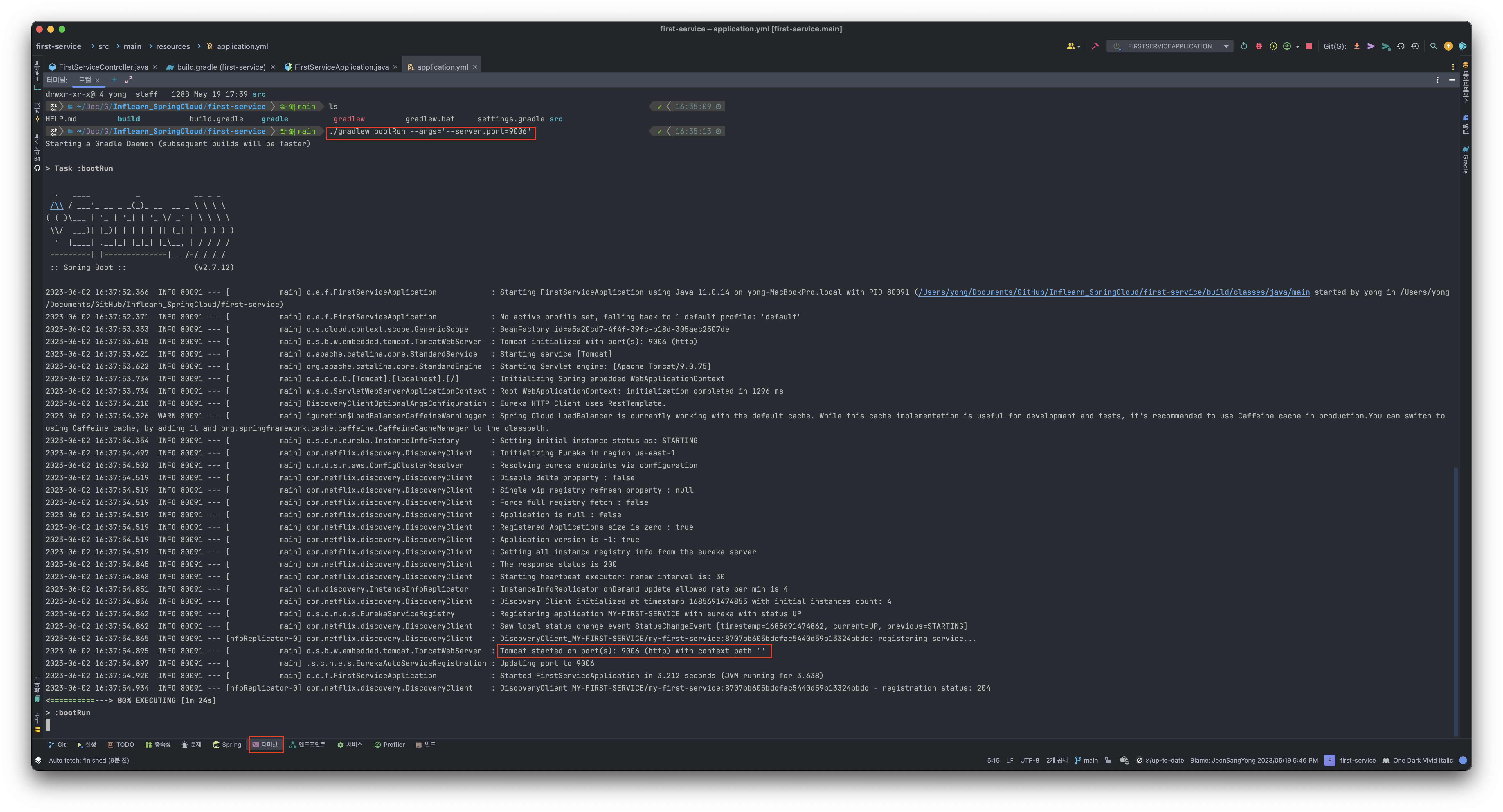This screenshot has height=812, width=1503.
Task: Open the Code With Me users dropdown
Action: [x=1074, y=46]
